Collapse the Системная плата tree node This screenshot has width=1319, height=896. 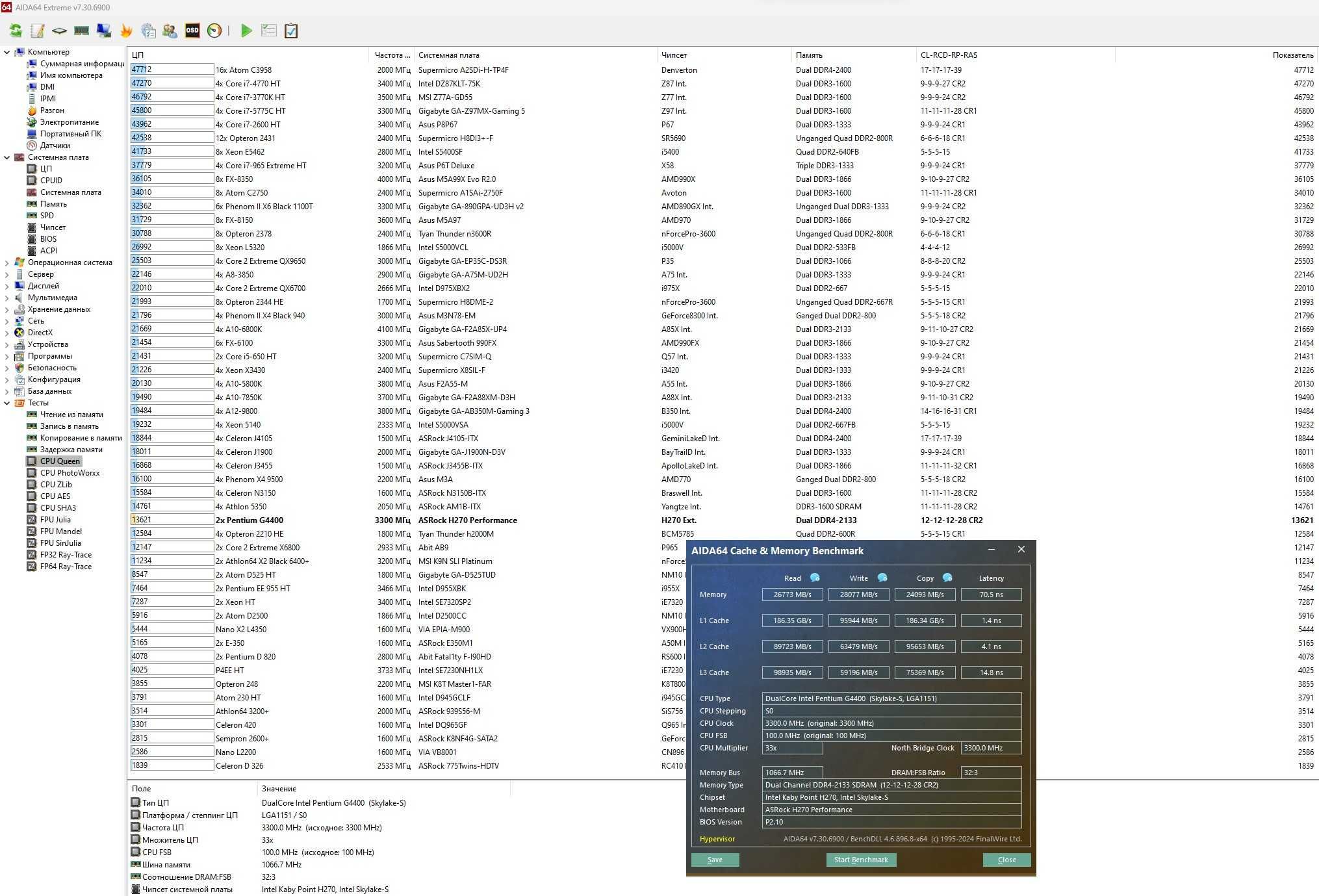(7, 157)
